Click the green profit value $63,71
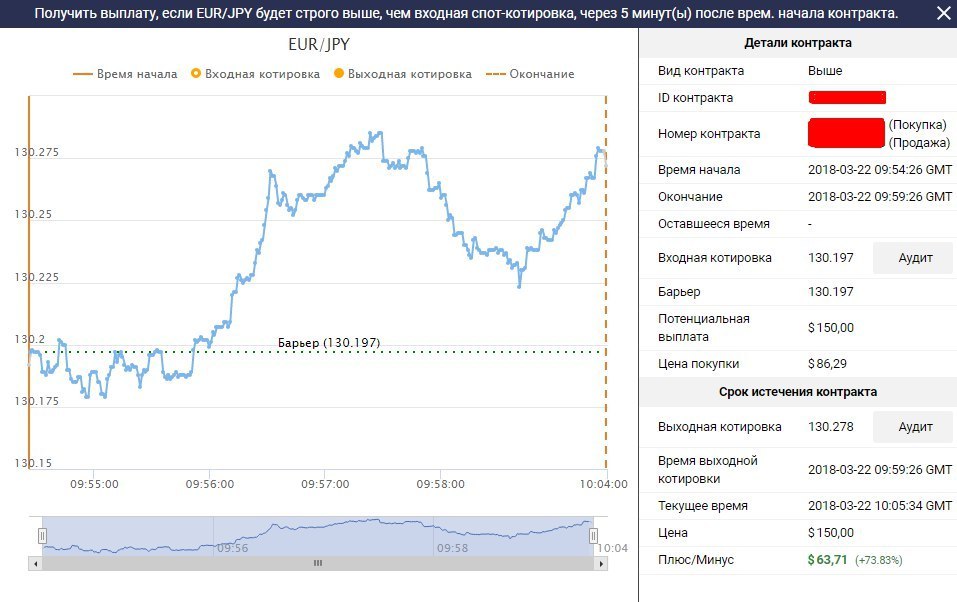Image resolution: width=957 pixels, height=602 pixels. (x=827, y=560)
